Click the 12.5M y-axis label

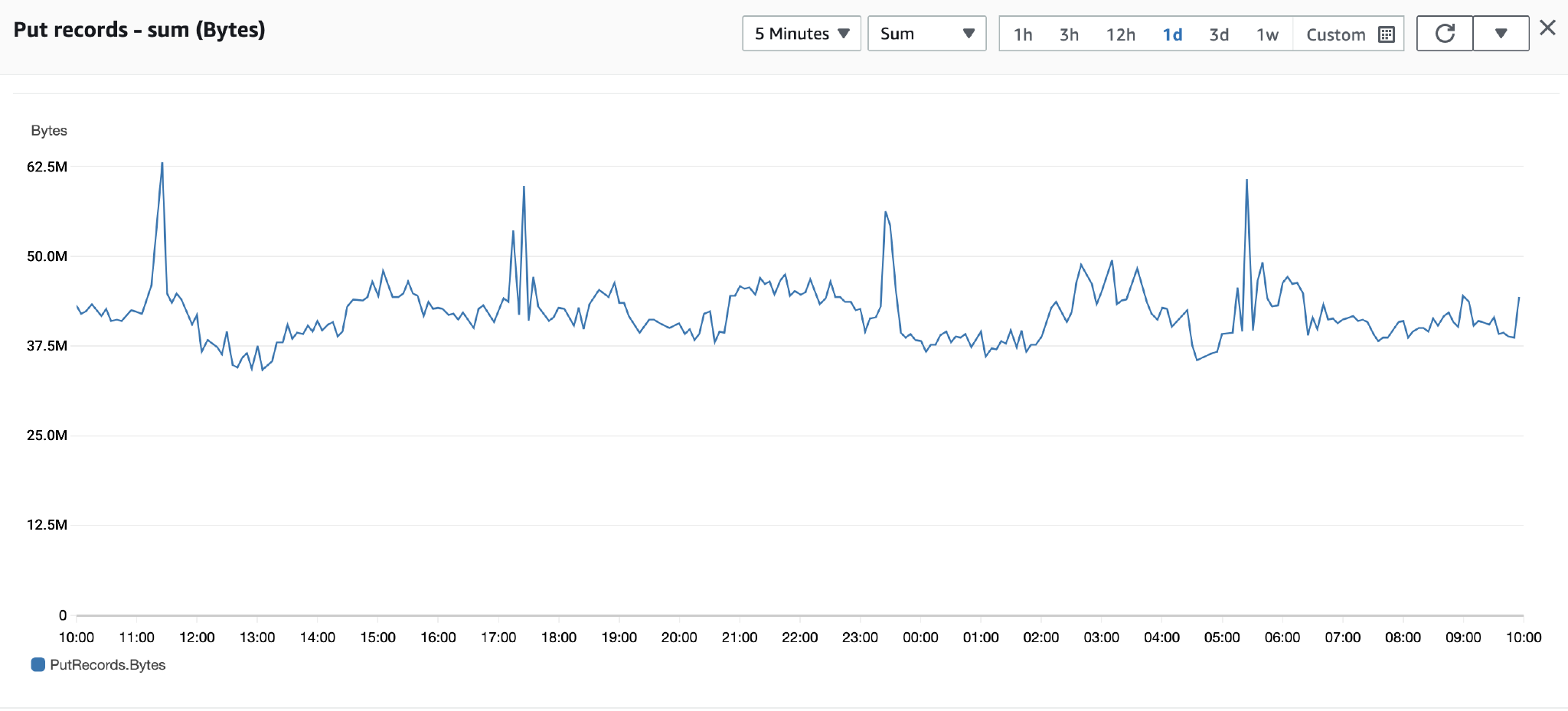[x=47, y=525]
